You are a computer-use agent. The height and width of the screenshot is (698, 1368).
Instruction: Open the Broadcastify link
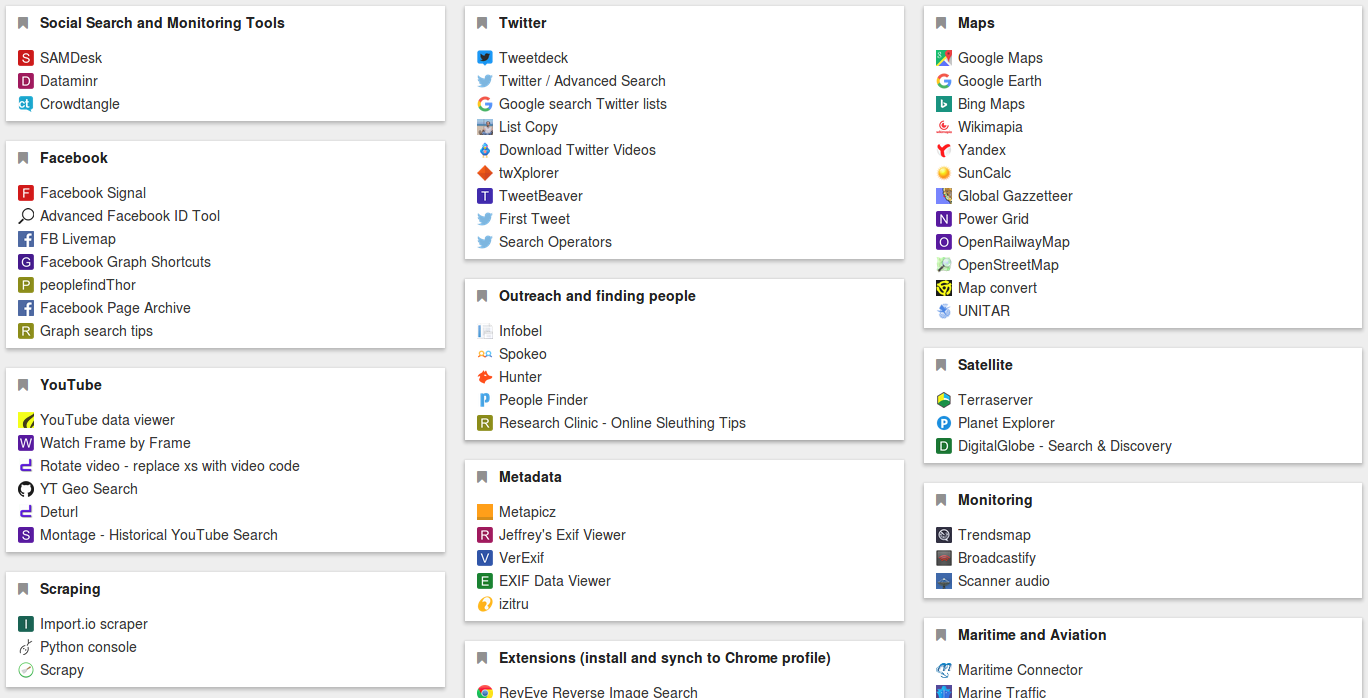(x=997, y=558)
